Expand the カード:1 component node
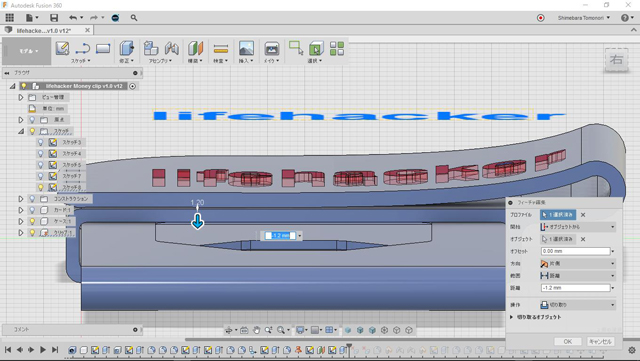The height and width of the screenshot is (361, 640). [20, 210]
